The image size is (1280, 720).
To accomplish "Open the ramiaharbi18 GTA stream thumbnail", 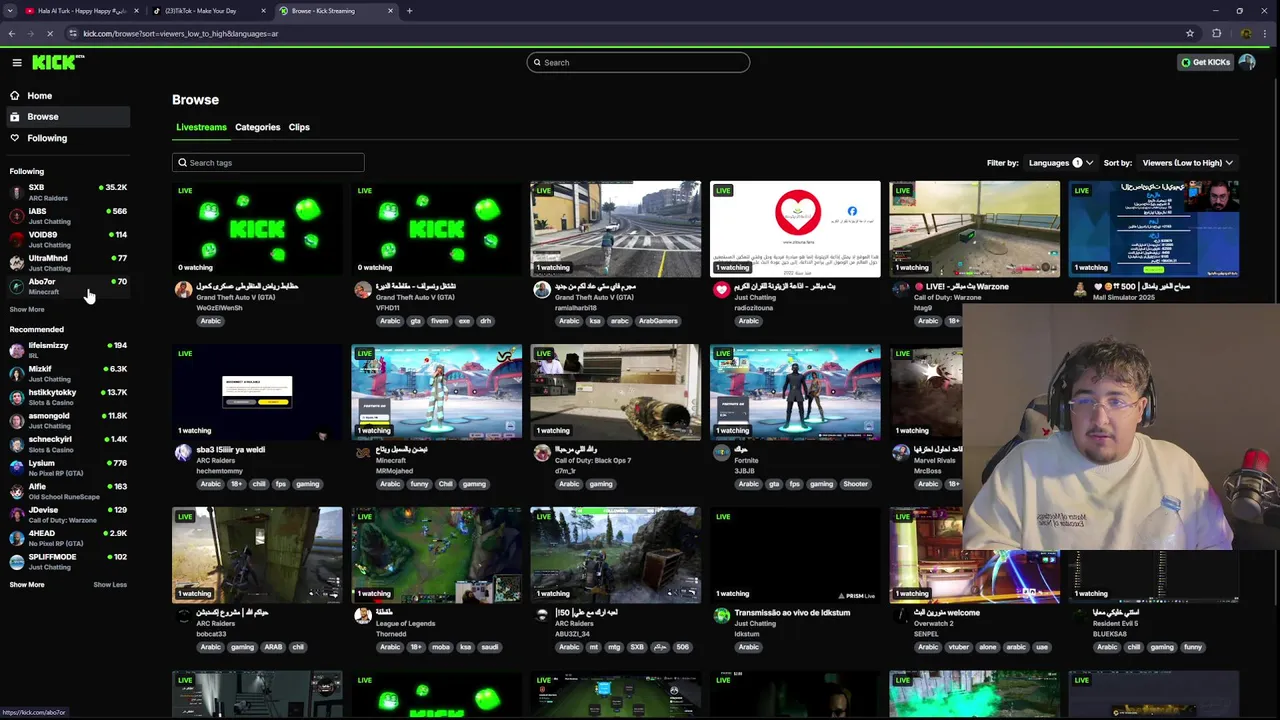I will click(616, 229).
